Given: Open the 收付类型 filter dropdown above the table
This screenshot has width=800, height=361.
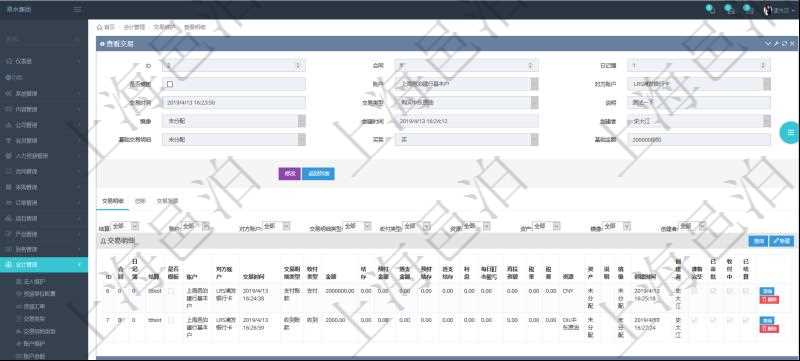Looking at the screenshot, I should click(x=417, y=226).
